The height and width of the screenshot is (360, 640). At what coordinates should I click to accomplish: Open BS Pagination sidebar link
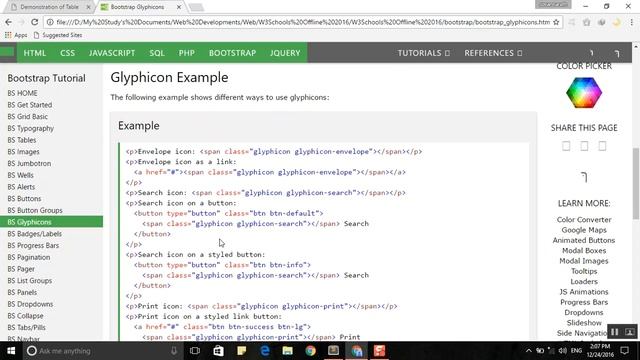pyautogui.click(x=29, y=258)
